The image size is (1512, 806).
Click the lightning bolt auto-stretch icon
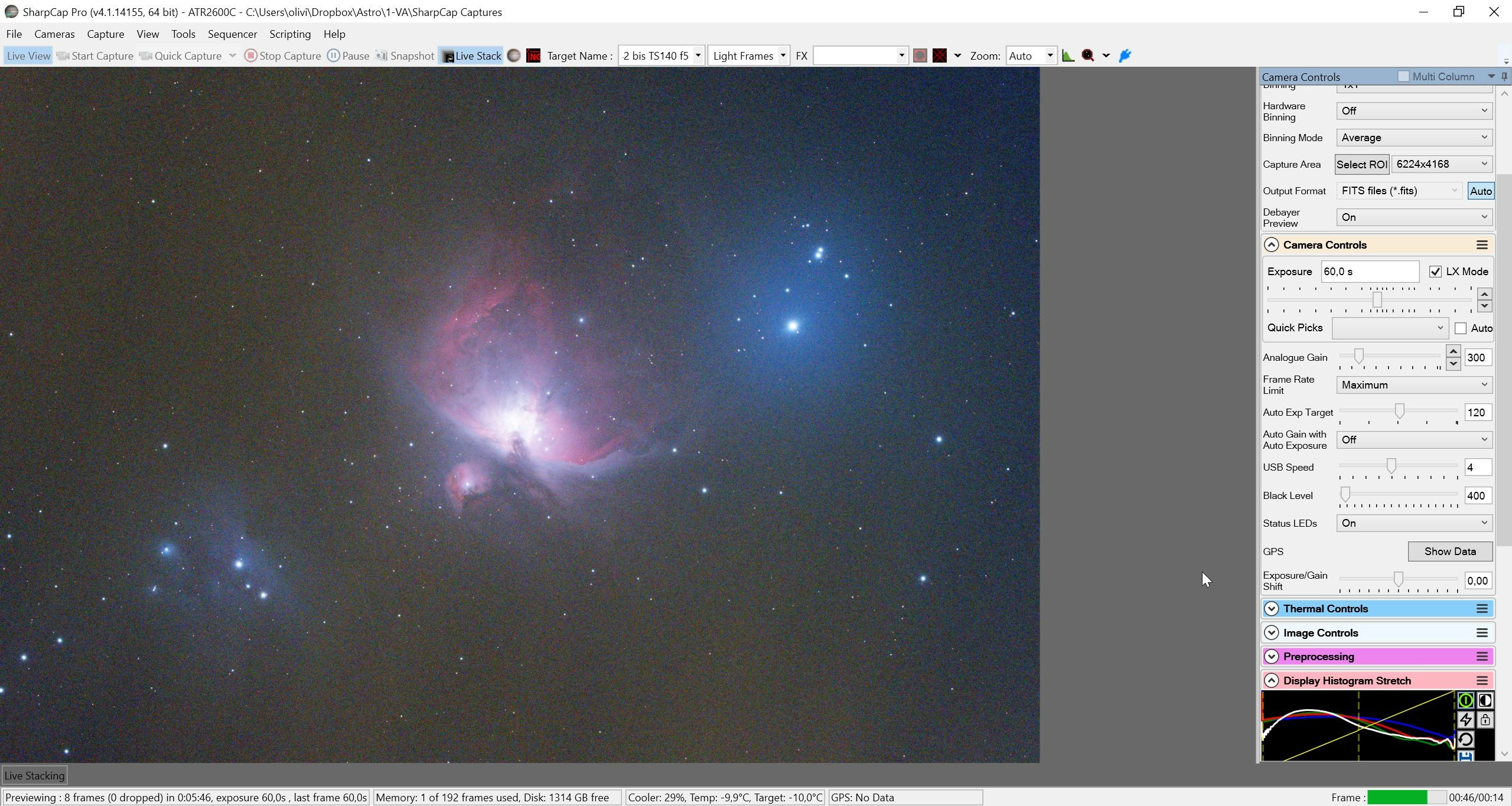pyautogui.click(x=1465, y=720)
